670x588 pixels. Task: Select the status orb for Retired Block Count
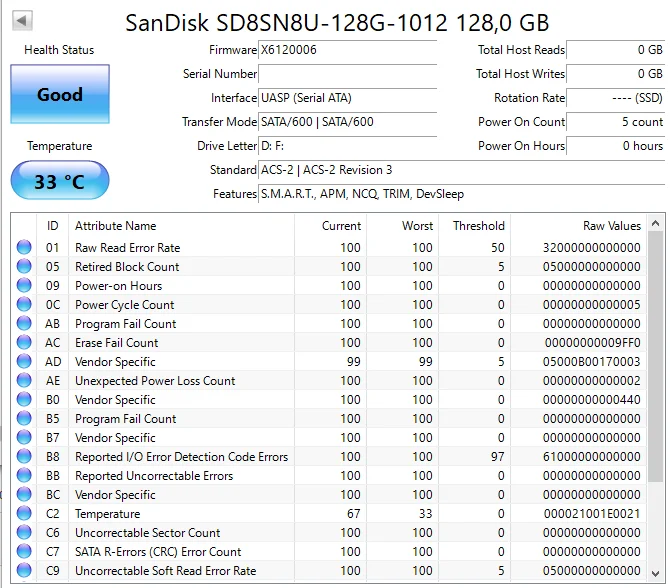(24, 266)
